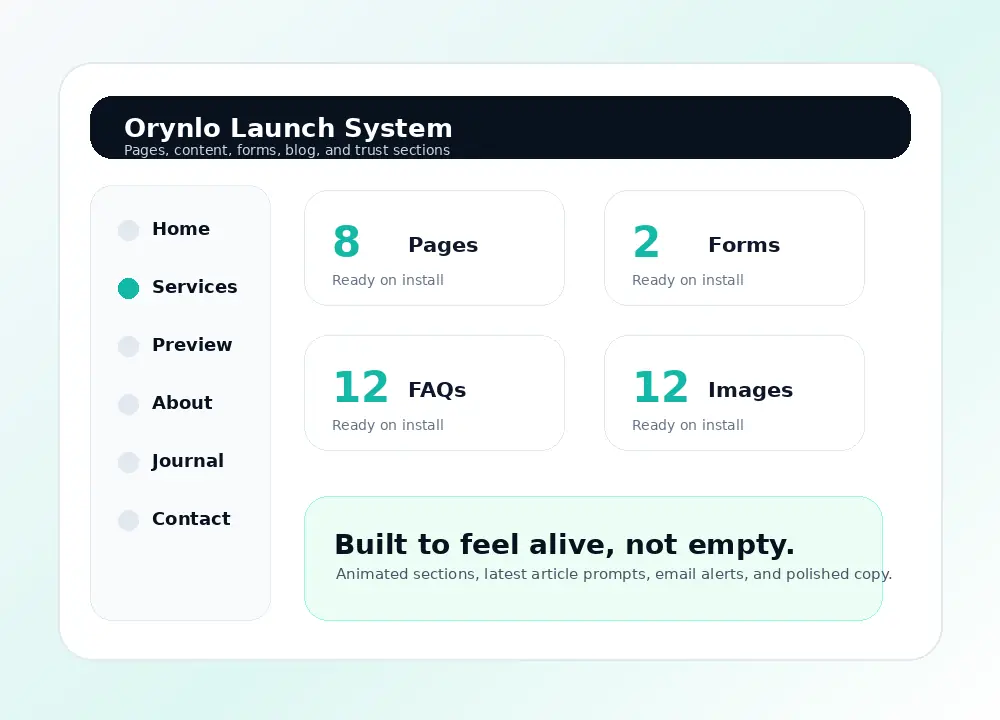
Task: Click the grey dot beside Contact
Action: (x=128, y=520)
